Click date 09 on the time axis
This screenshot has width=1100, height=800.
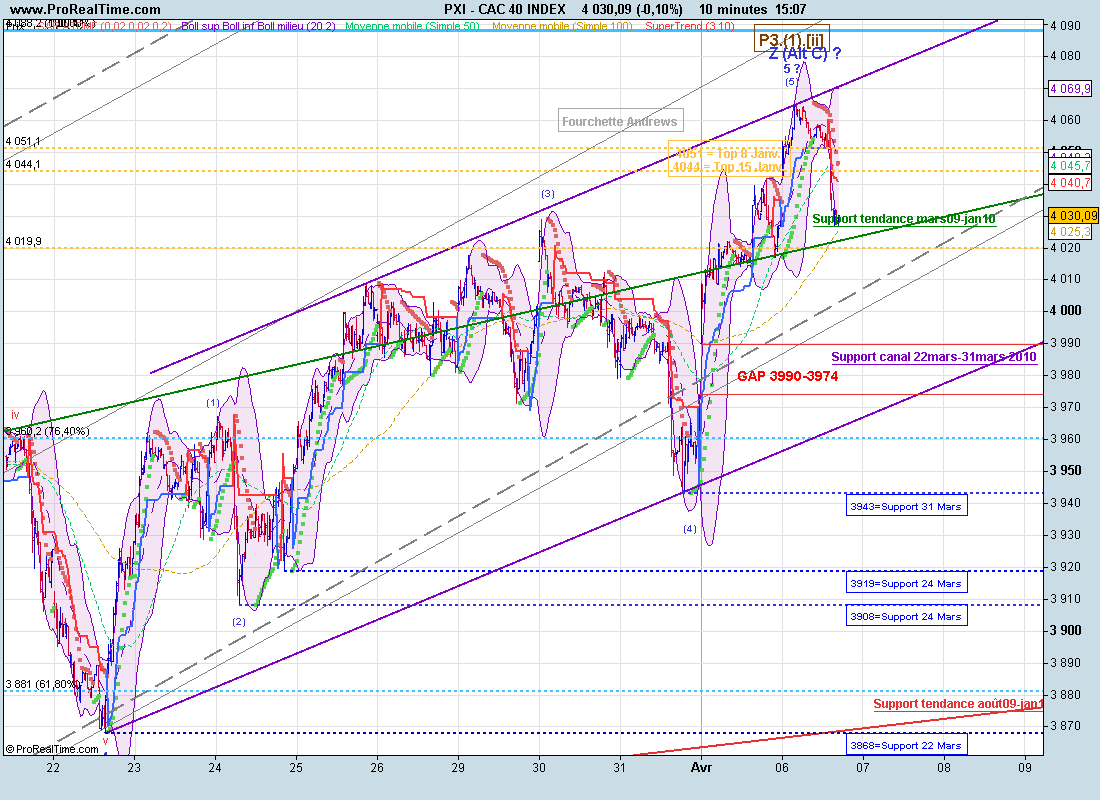[x=1025, y=768]
